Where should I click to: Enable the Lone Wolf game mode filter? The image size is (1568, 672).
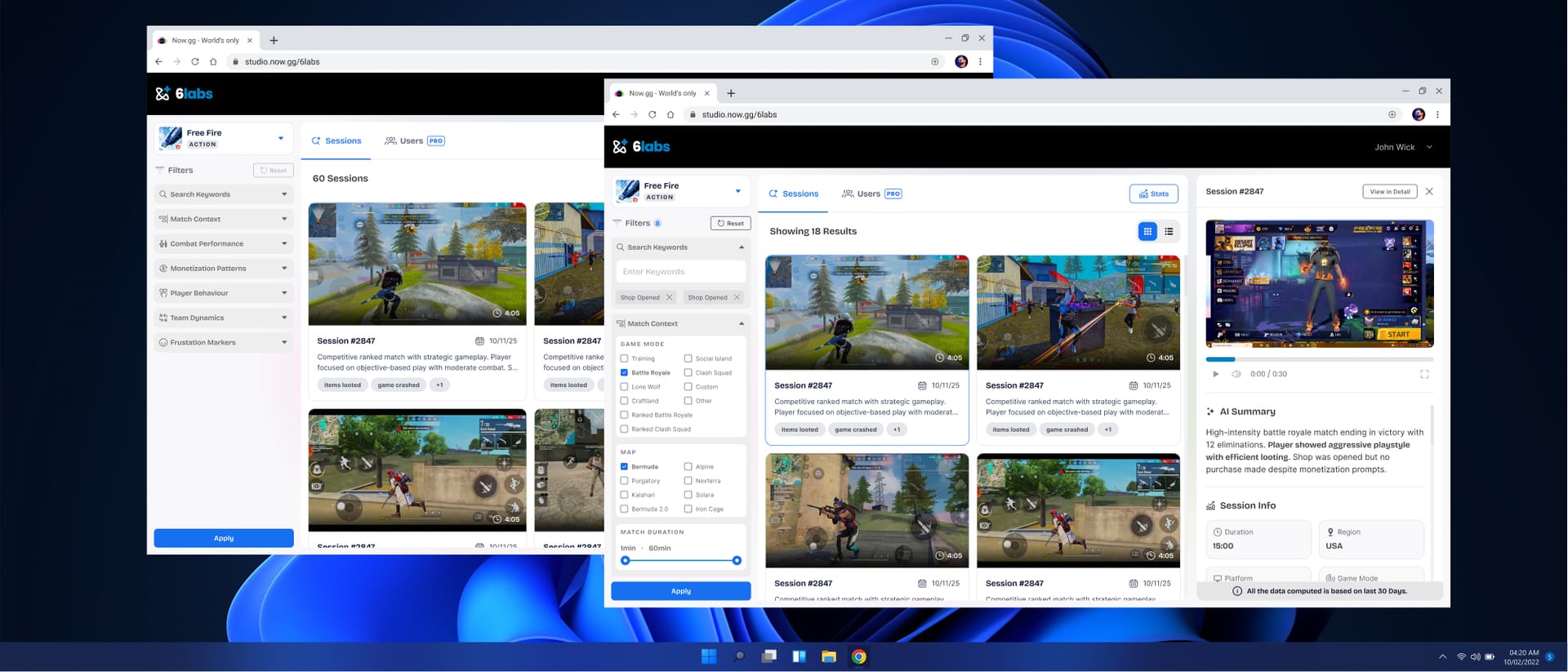pos(624,387)
